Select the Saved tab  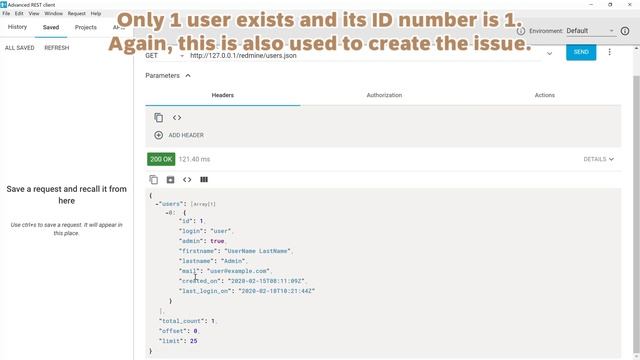point(51,27)
